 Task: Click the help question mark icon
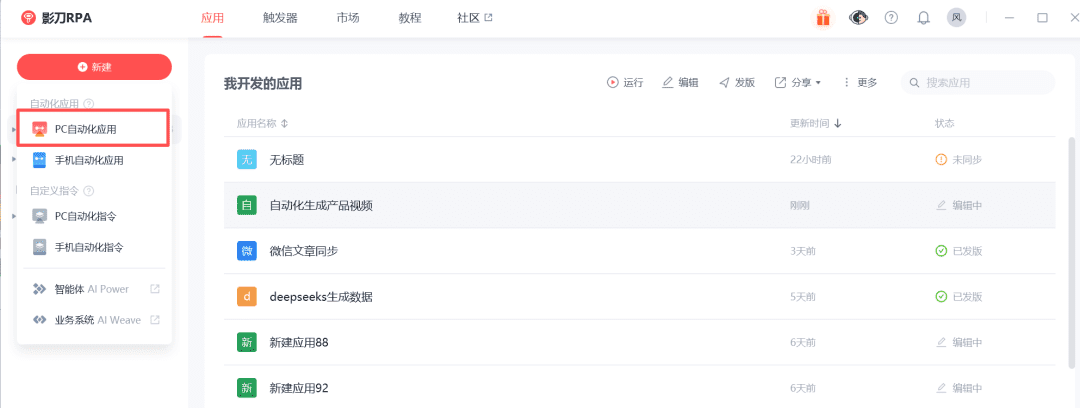click(x=891, y=18)
